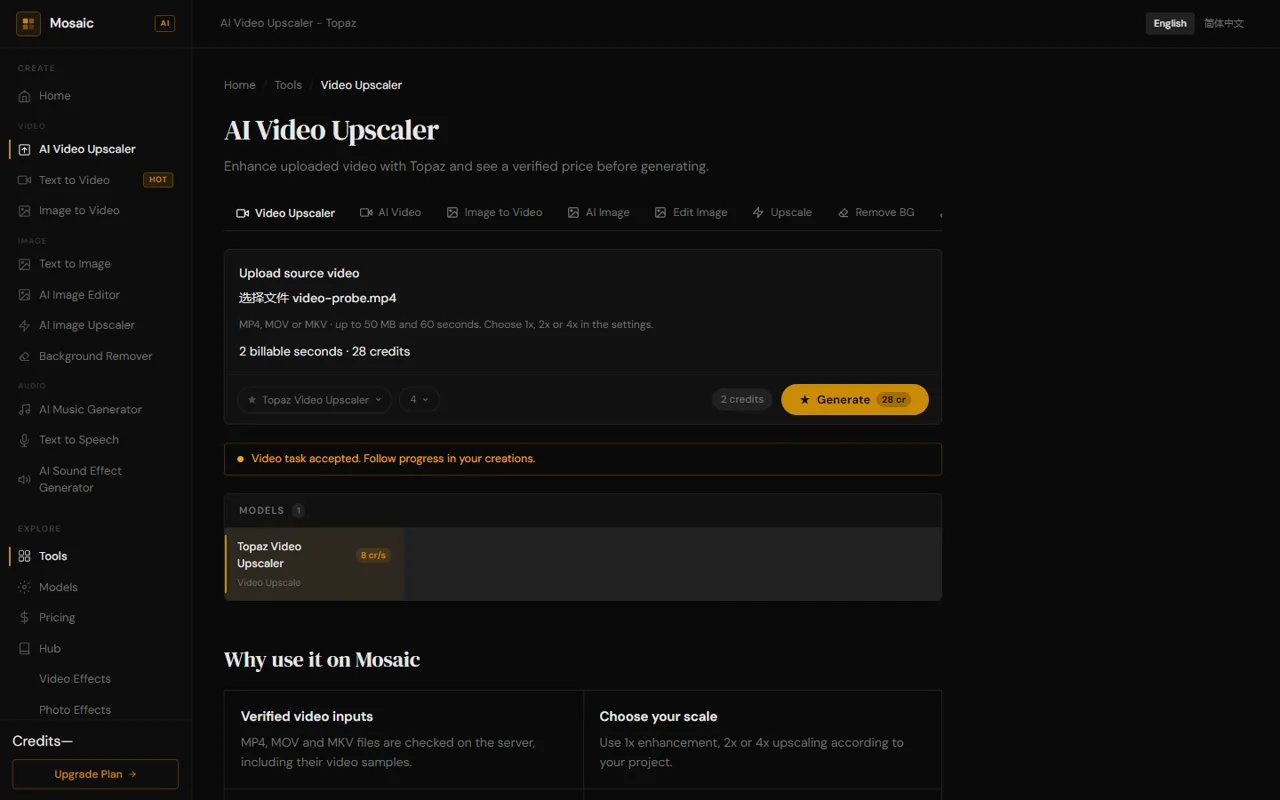Click the AI badge beside Mosaic
The image size is (1280, 800).
(x=165, y=23)
